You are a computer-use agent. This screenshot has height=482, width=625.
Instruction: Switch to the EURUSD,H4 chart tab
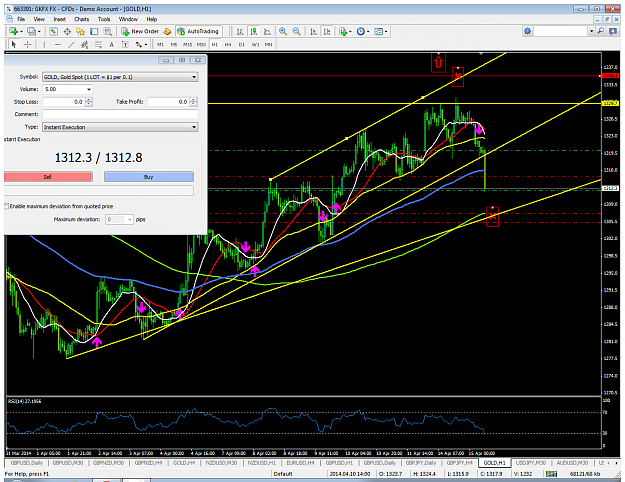[300, 463]
